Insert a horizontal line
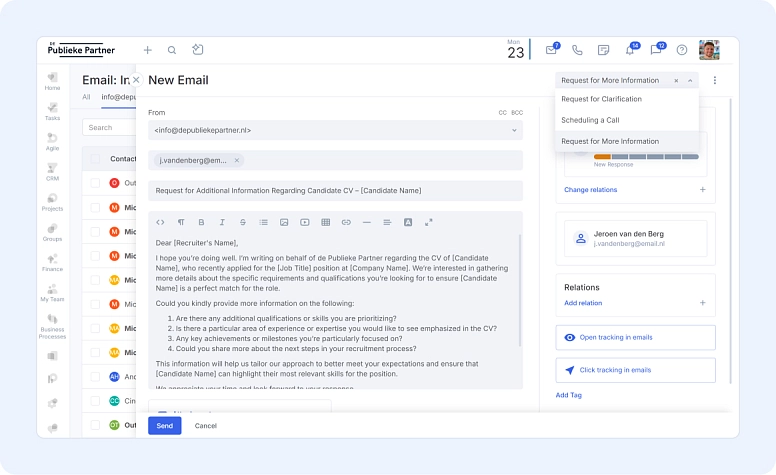The height and width of the screenshot is (475, 776). click(367, 222)
